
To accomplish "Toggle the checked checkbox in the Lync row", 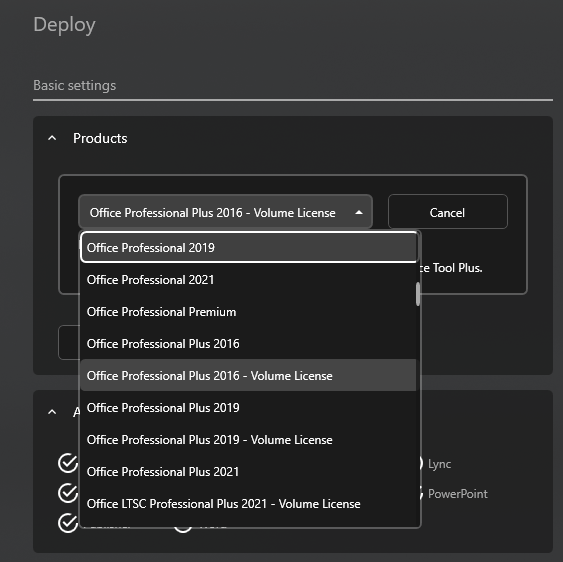I will 68,463.
